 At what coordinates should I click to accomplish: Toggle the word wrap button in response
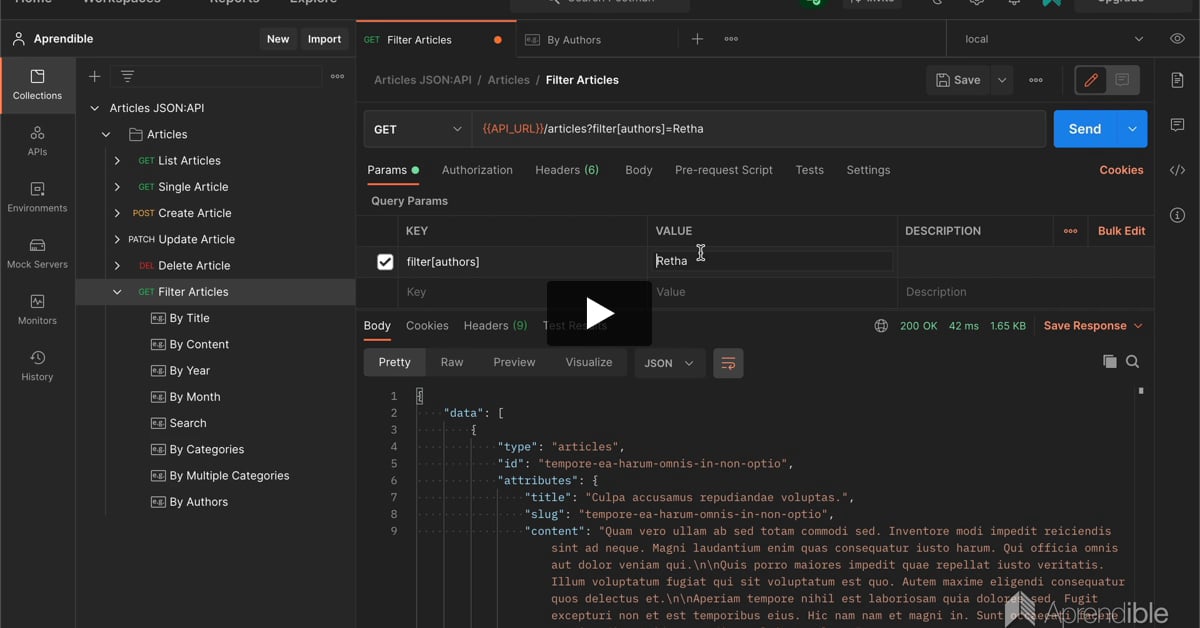pyautogui.click(x=728, y=363)
